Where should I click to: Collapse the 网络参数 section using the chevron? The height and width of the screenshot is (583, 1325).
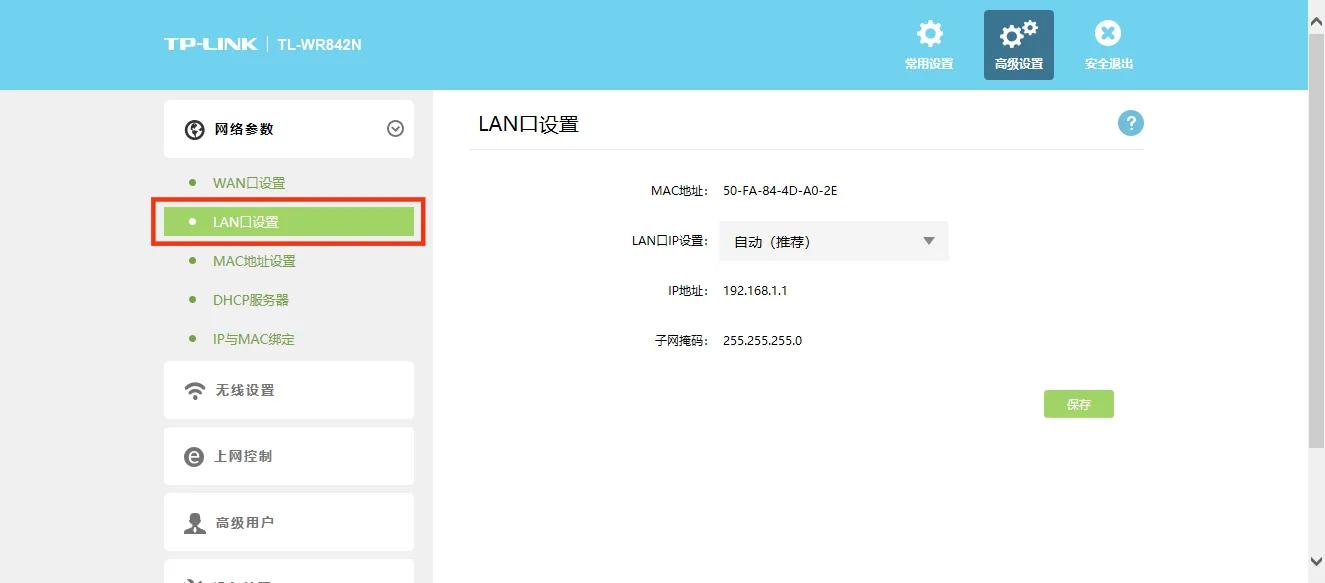click(x=397, y=128)
